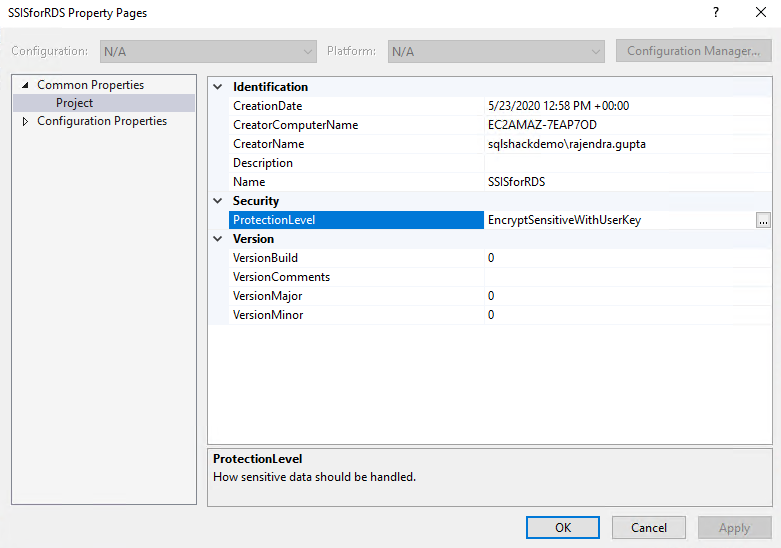Click the ProtectionLevel ellipsis browse button

[763, 220]
